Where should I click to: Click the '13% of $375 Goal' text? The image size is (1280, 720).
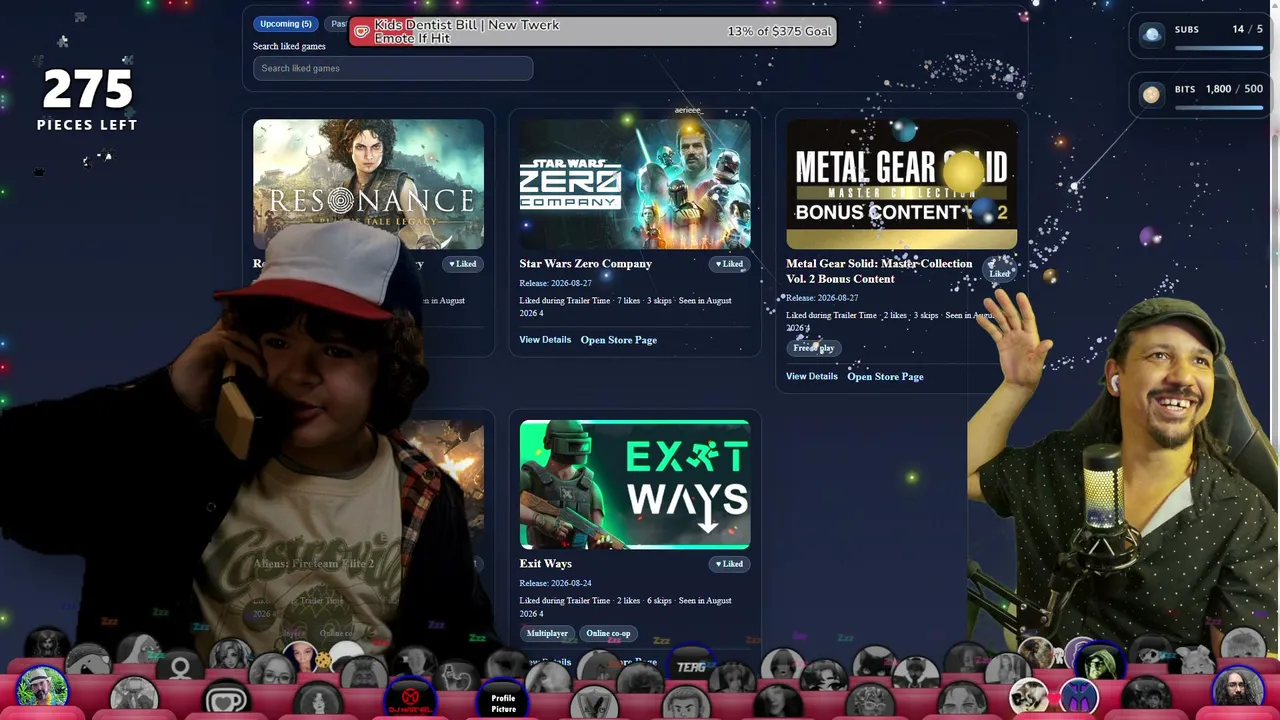click(779, 31)
